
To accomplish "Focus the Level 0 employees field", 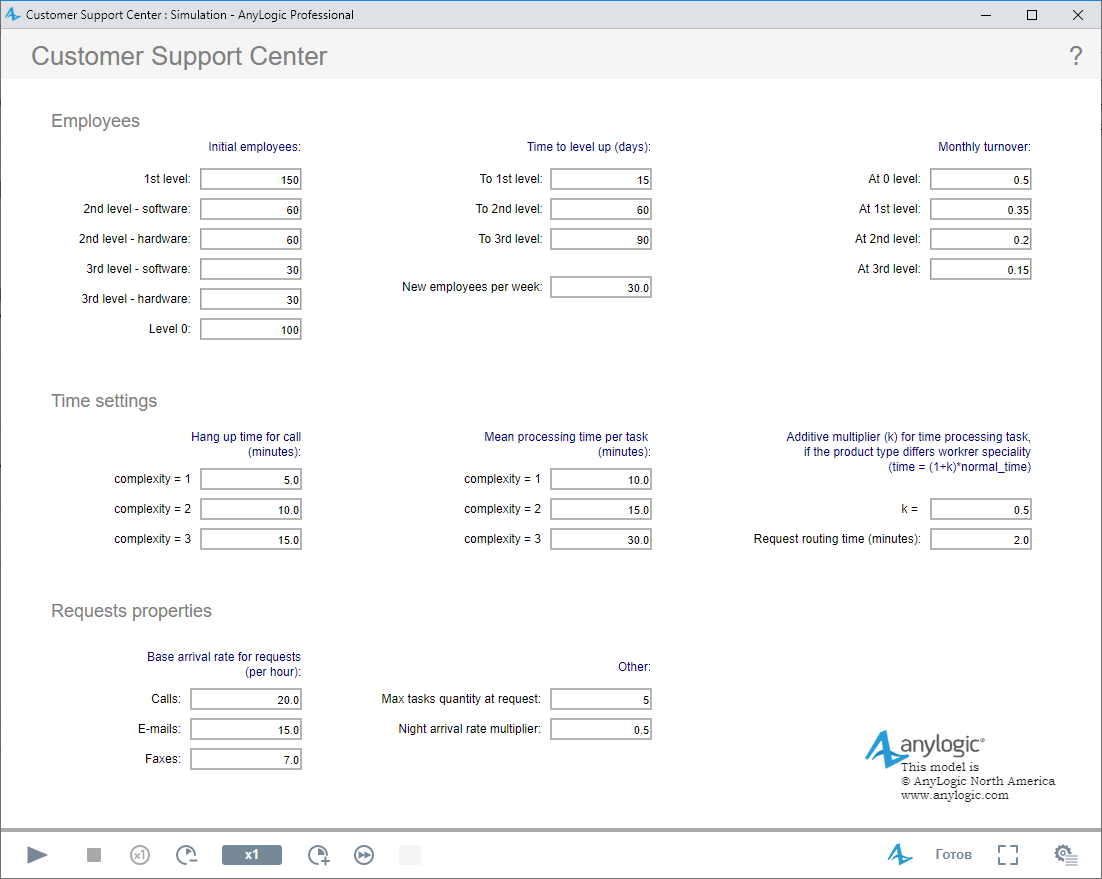I will [x=251, y=330].
